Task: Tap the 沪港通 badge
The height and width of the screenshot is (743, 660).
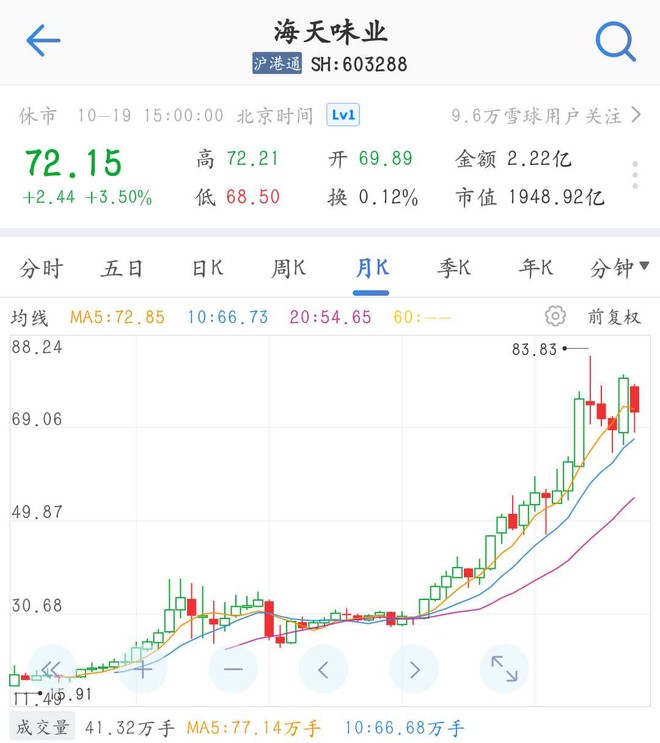Action: coord(277,64)
